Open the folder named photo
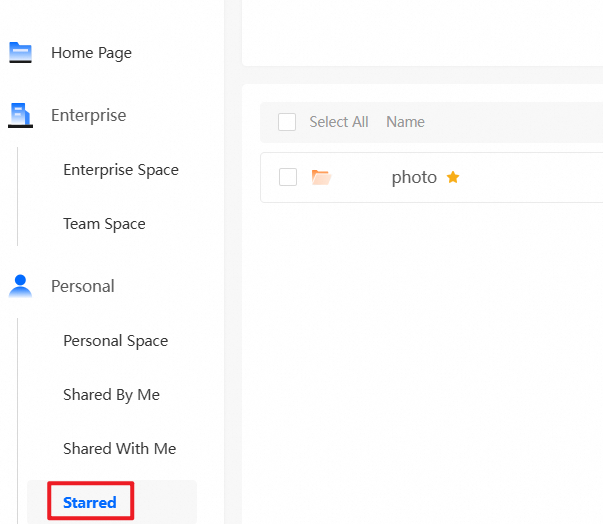 click(414, 177)
